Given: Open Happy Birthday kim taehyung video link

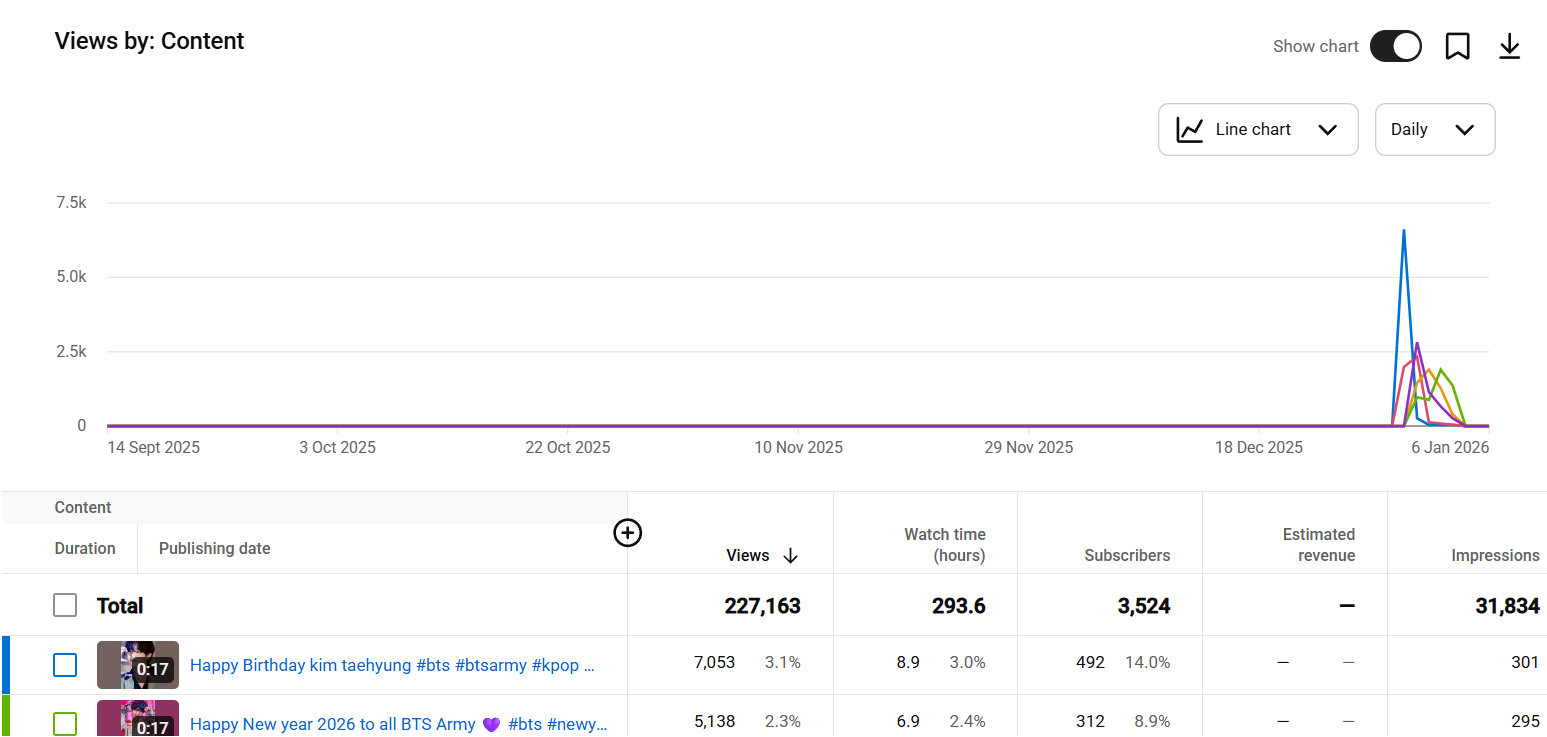Looking at the screenshot, I should pyautogui.click(x=392, y=665).
